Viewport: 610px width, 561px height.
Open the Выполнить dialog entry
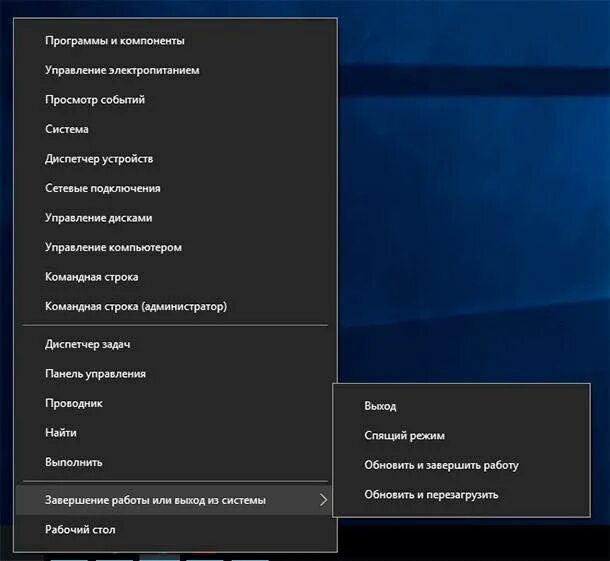point(175,463)
